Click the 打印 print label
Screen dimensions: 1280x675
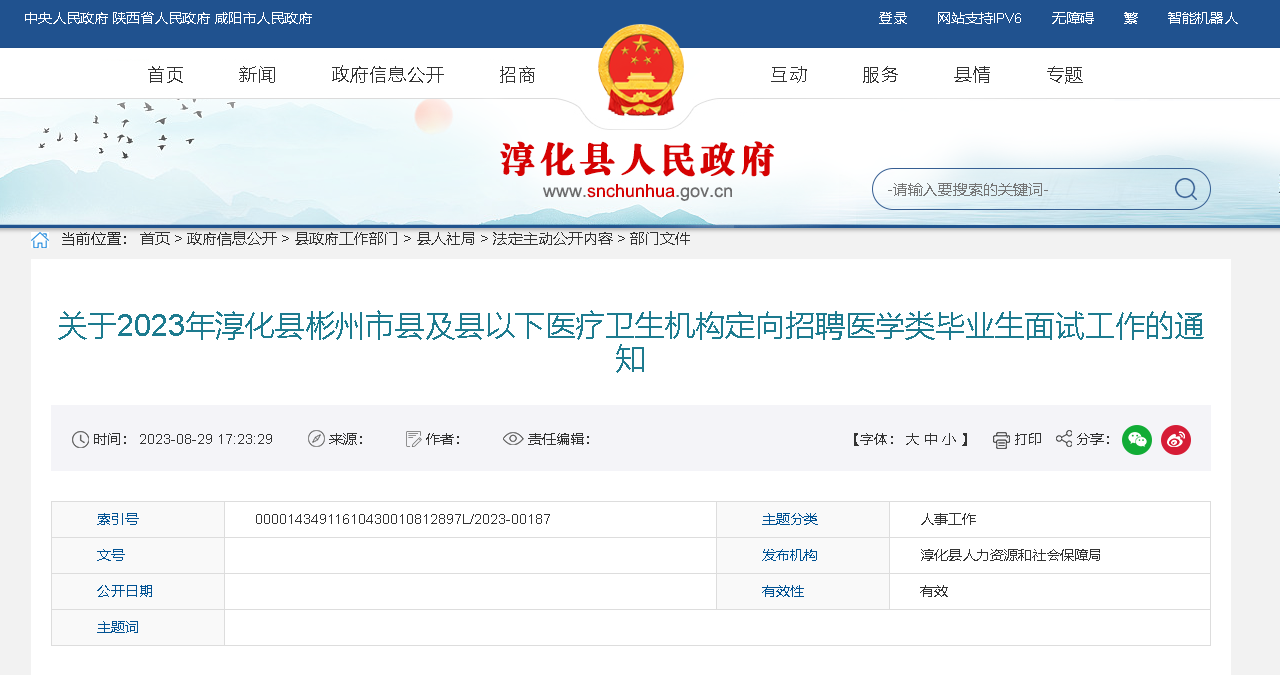coord(1028,439)
